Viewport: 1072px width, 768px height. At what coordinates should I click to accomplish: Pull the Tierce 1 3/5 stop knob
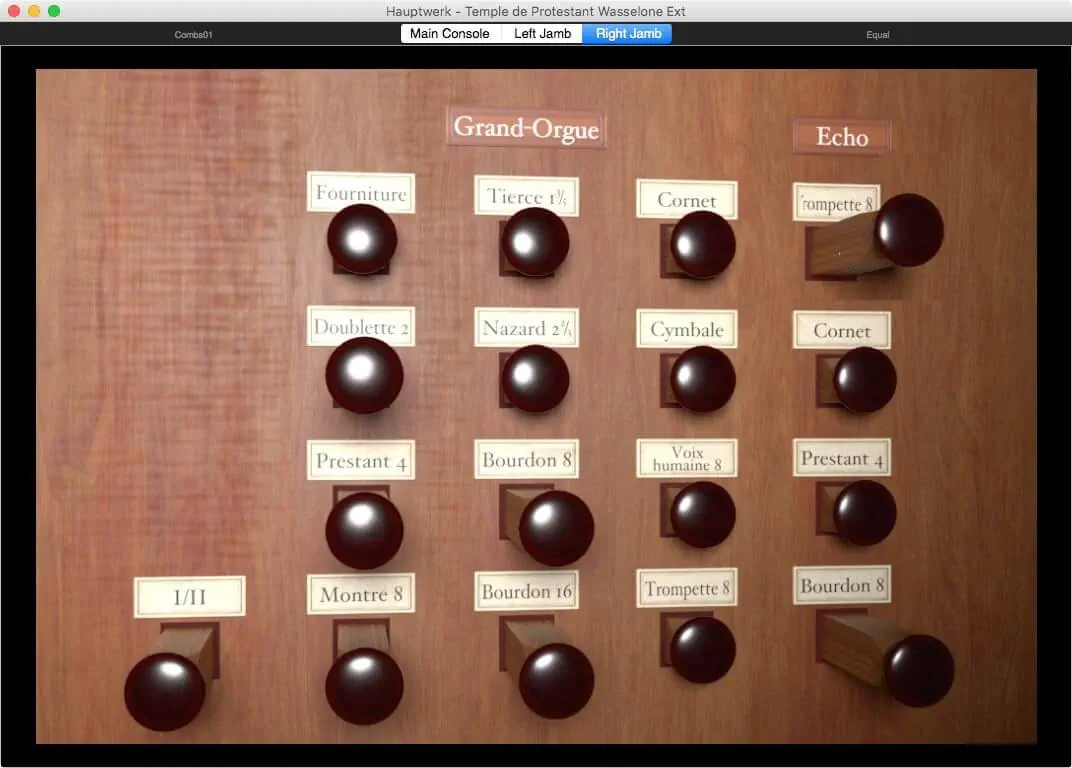(535, 242)
